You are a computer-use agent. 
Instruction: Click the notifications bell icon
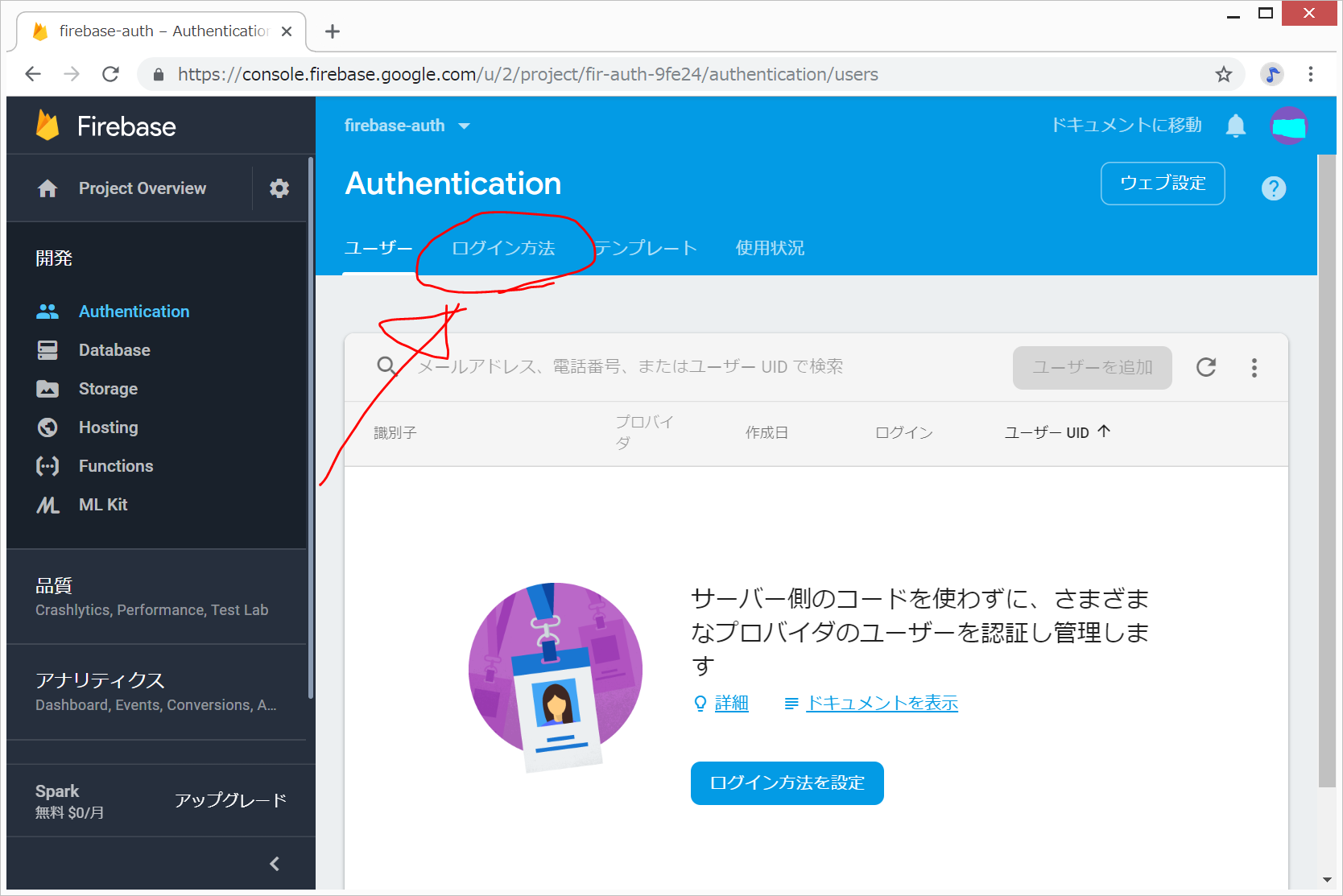click(1235, 126)
